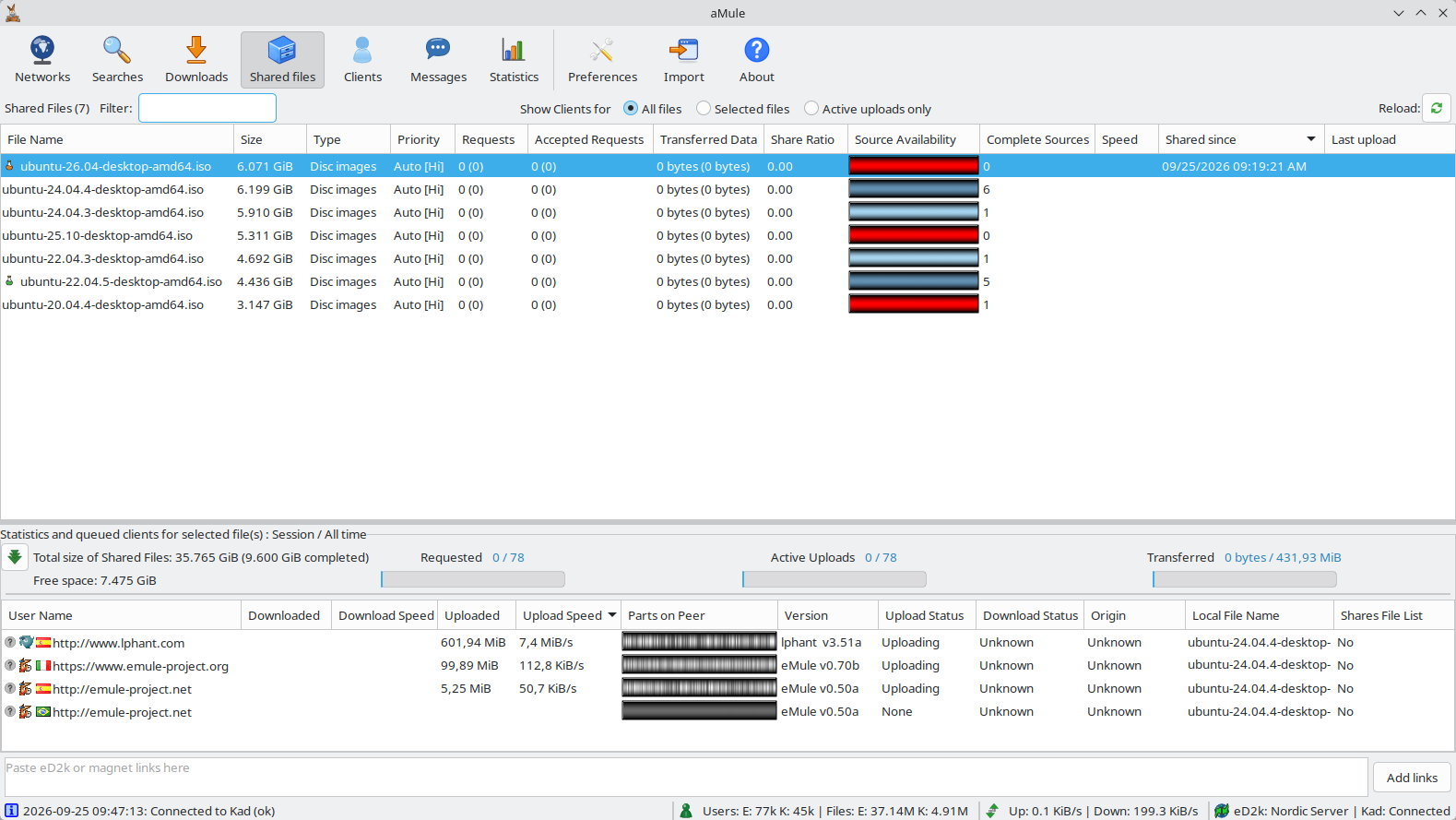
Task: Click the Import toolbar icon
Action: (683, 60)
